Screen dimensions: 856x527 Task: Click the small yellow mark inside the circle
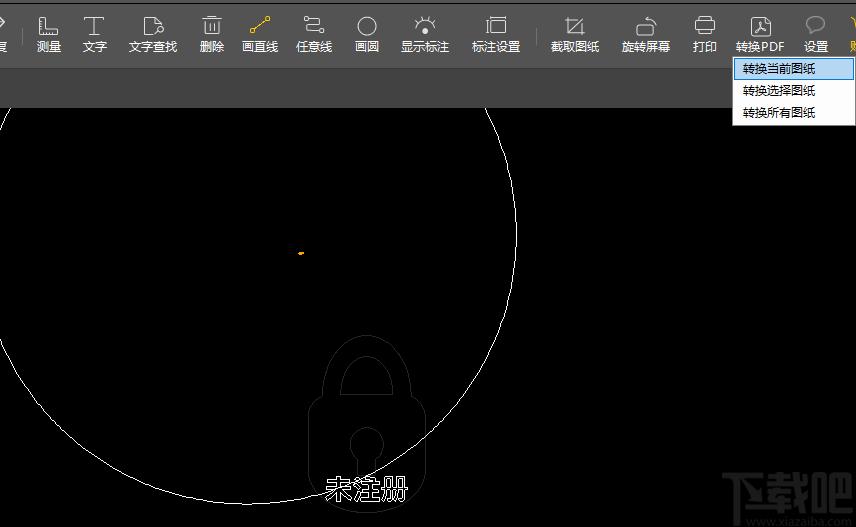tap(301, 253)
